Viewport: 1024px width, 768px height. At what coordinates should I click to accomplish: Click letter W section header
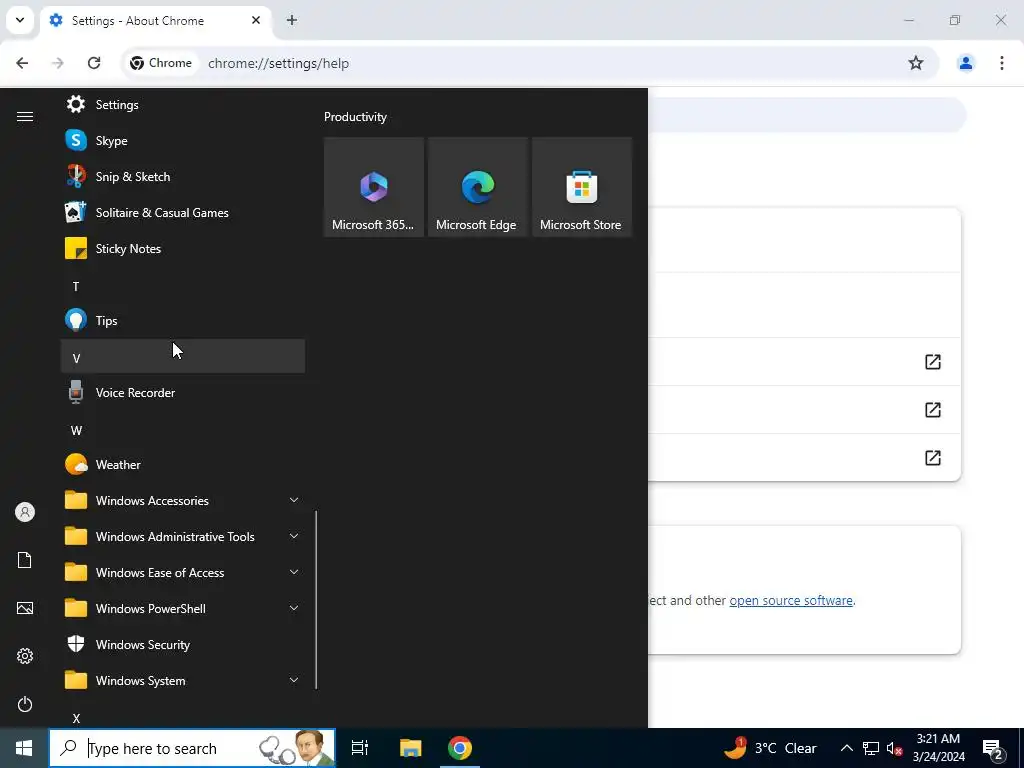coord(183,430)
